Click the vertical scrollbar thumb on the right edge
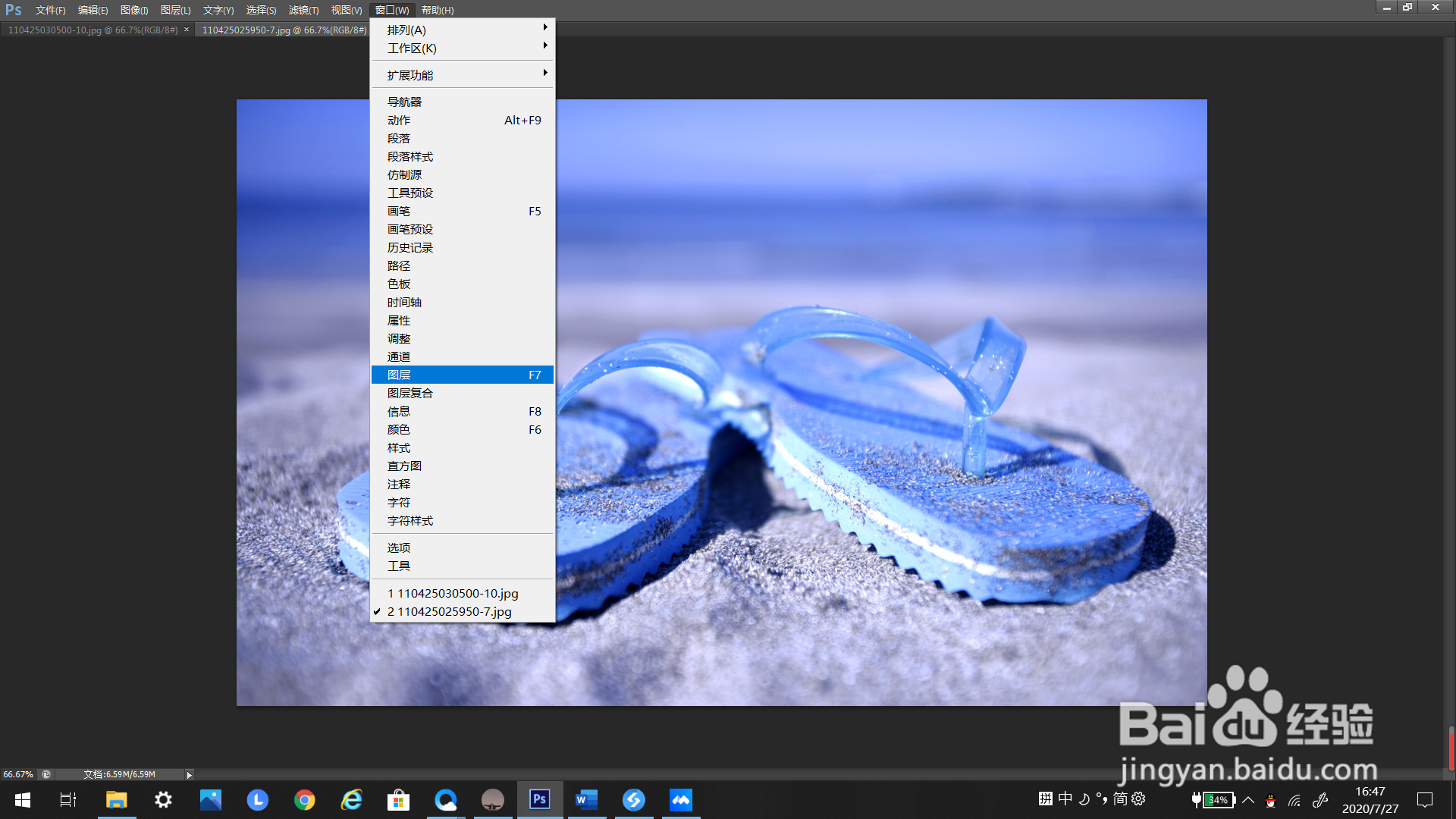The height and width of the screenshot is (819, 1456). pyautogui.click(x=1451, y=748)
